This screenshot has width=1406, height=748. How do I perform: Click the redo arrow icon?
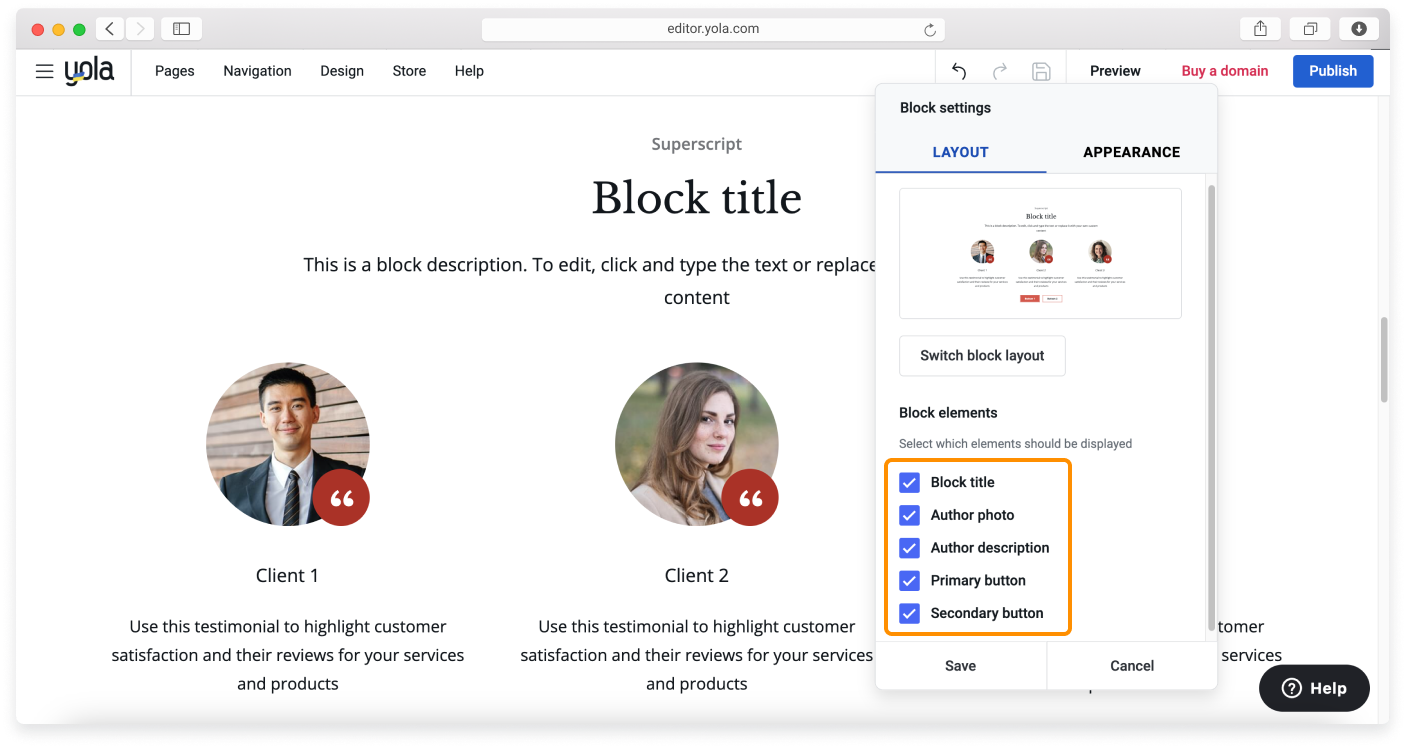tap(999, 71)
